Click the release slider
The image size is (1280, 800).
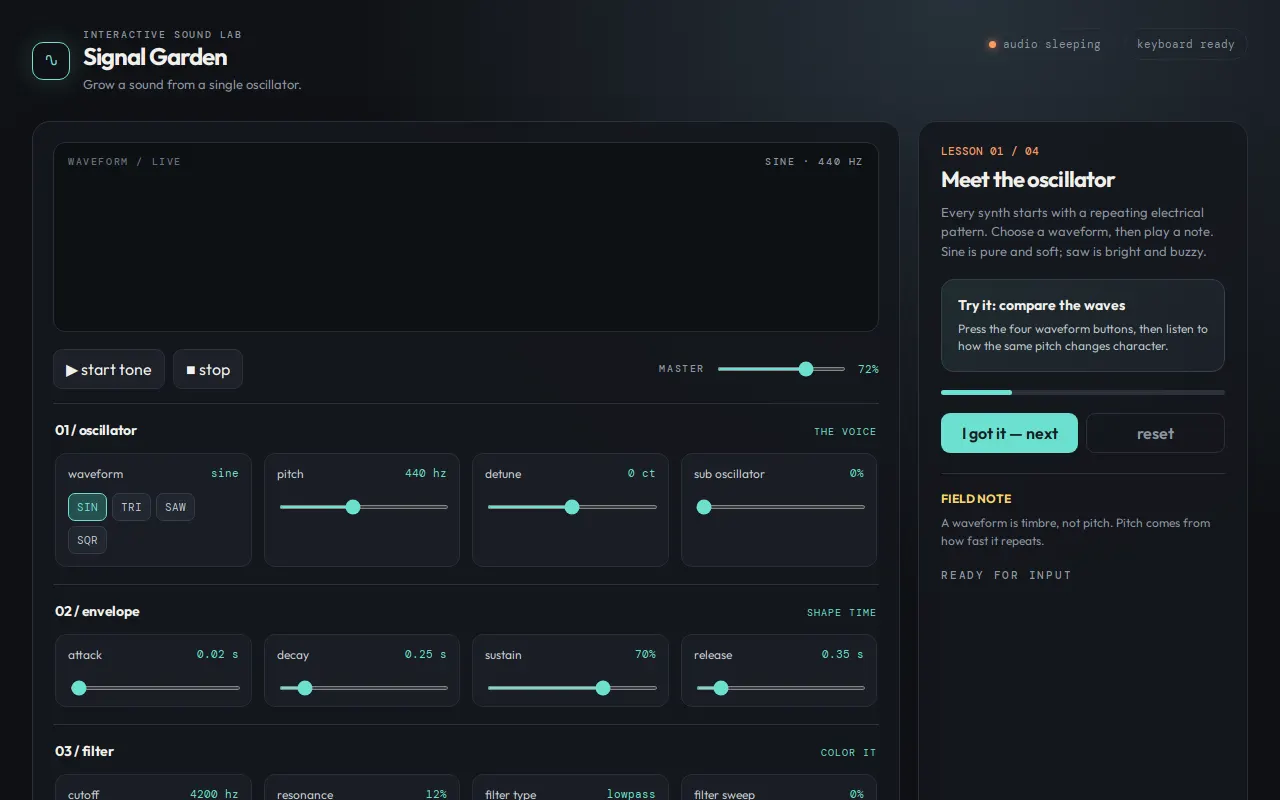[780, 688]
